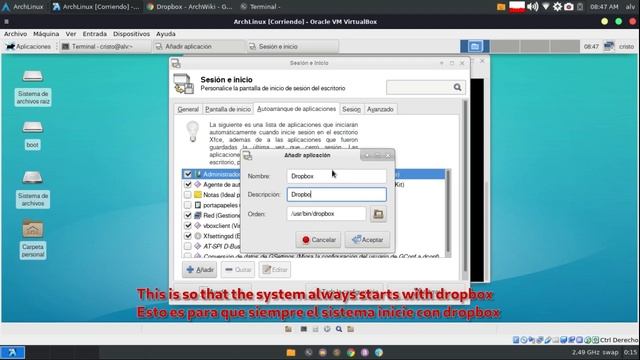Viewport: 640px width, 360px height.
Task: Click the orange folder in host bottom dock
Action: (291, 352)
